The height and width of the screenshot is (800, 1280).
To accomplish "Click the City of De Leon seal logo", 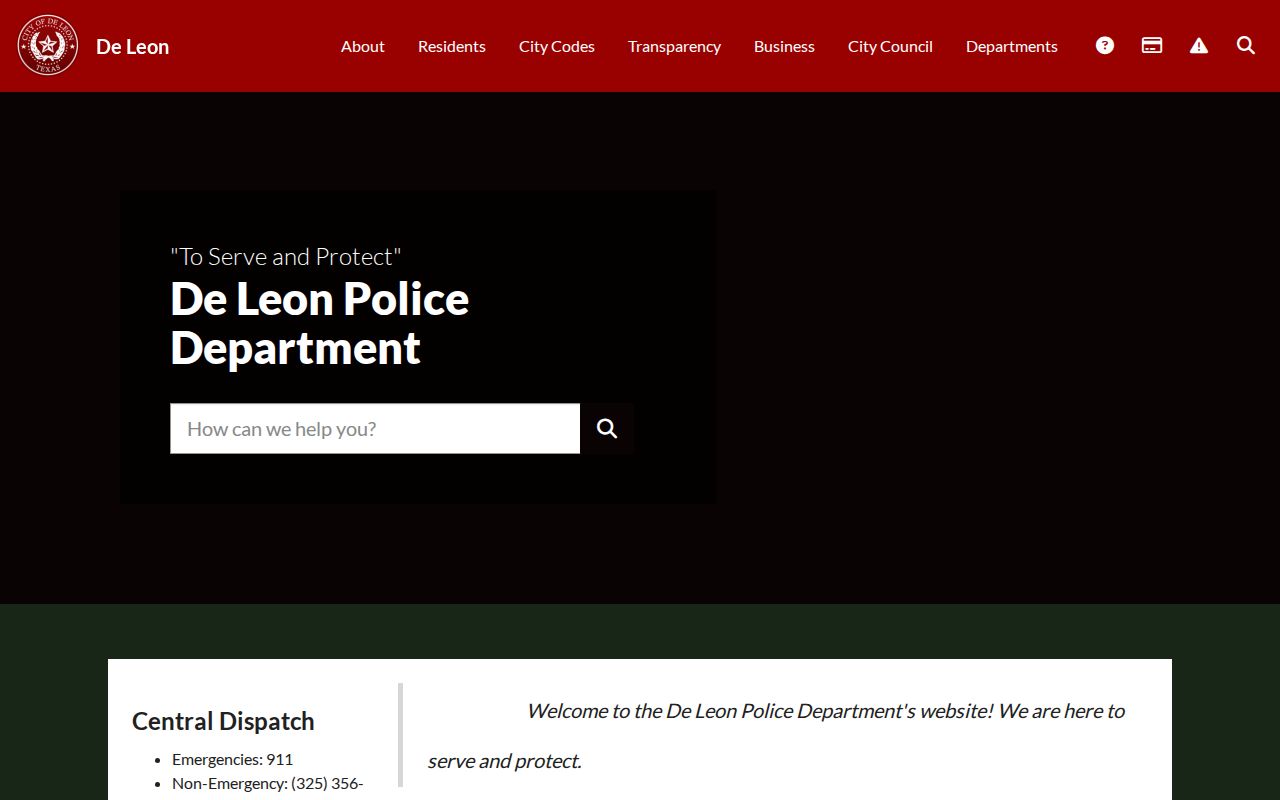I will click(x=48, y=45).
